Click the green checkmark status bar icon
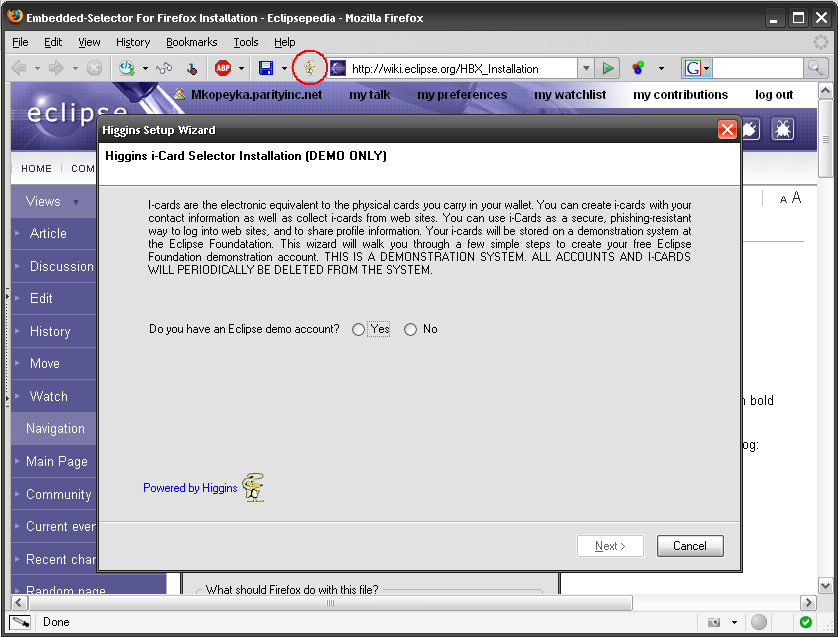The image size is (838, 637). (x=805, y=622)
